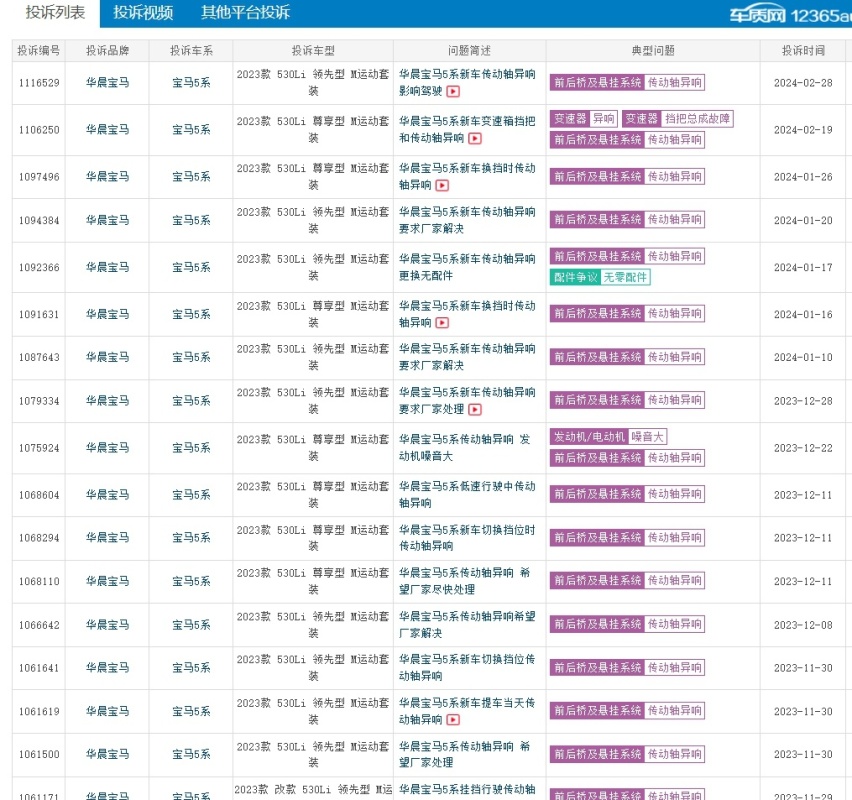Open the 其他平台投诉 tab
The height and width of the screenshot is (800, 852).
pos(245,12)
